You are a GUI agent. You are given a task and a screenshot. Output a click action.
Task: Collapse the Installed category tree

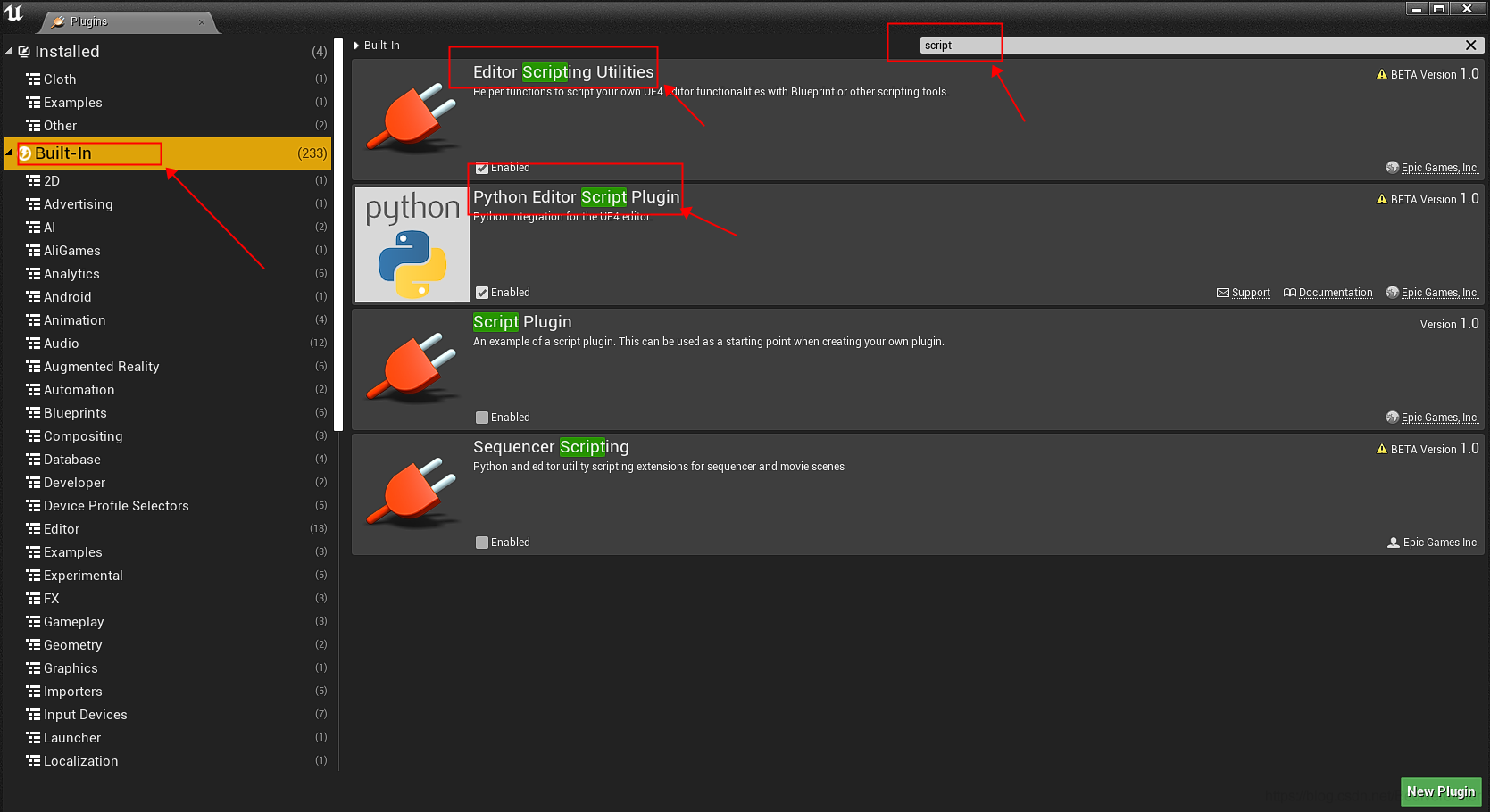coord(9,52)
